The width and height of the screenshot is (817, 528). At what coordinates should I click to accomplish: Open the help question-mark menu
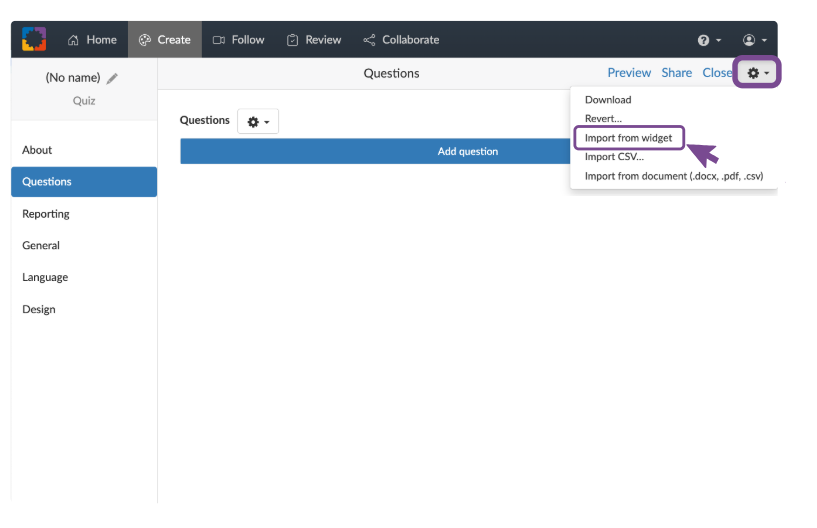[709, 40]
